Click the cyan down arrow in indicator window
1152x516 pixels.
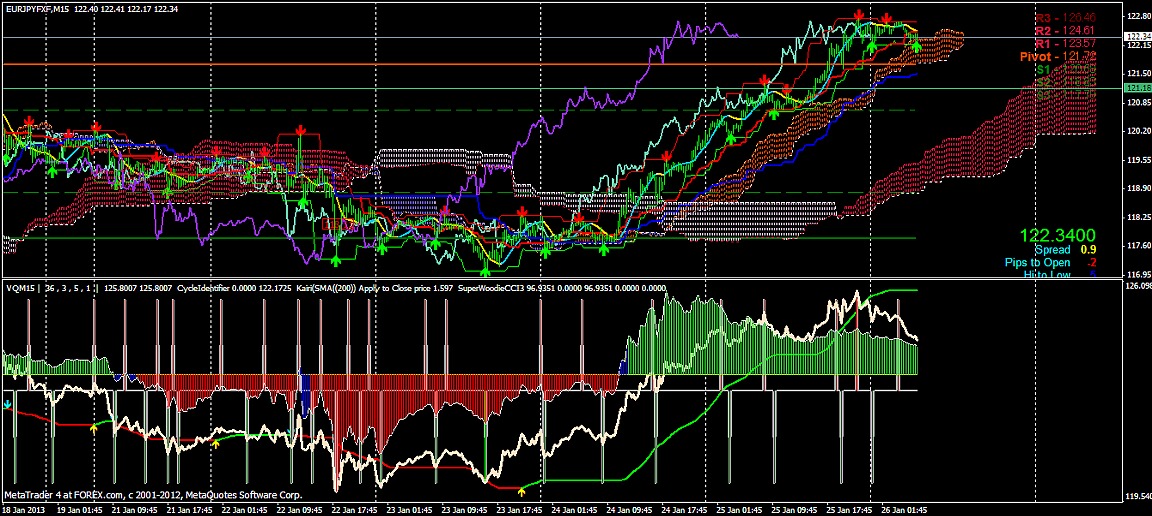point(7,404)
